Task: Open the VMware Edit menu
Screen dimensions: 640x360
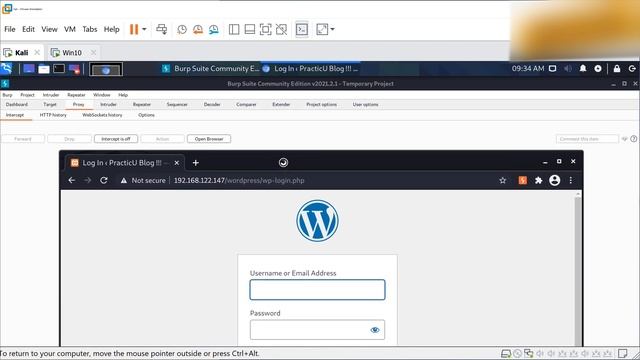Action: (28, 29)
